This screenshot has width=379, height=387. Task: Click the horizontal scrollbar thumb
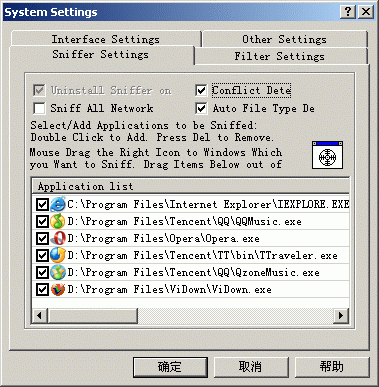(92, 315)
